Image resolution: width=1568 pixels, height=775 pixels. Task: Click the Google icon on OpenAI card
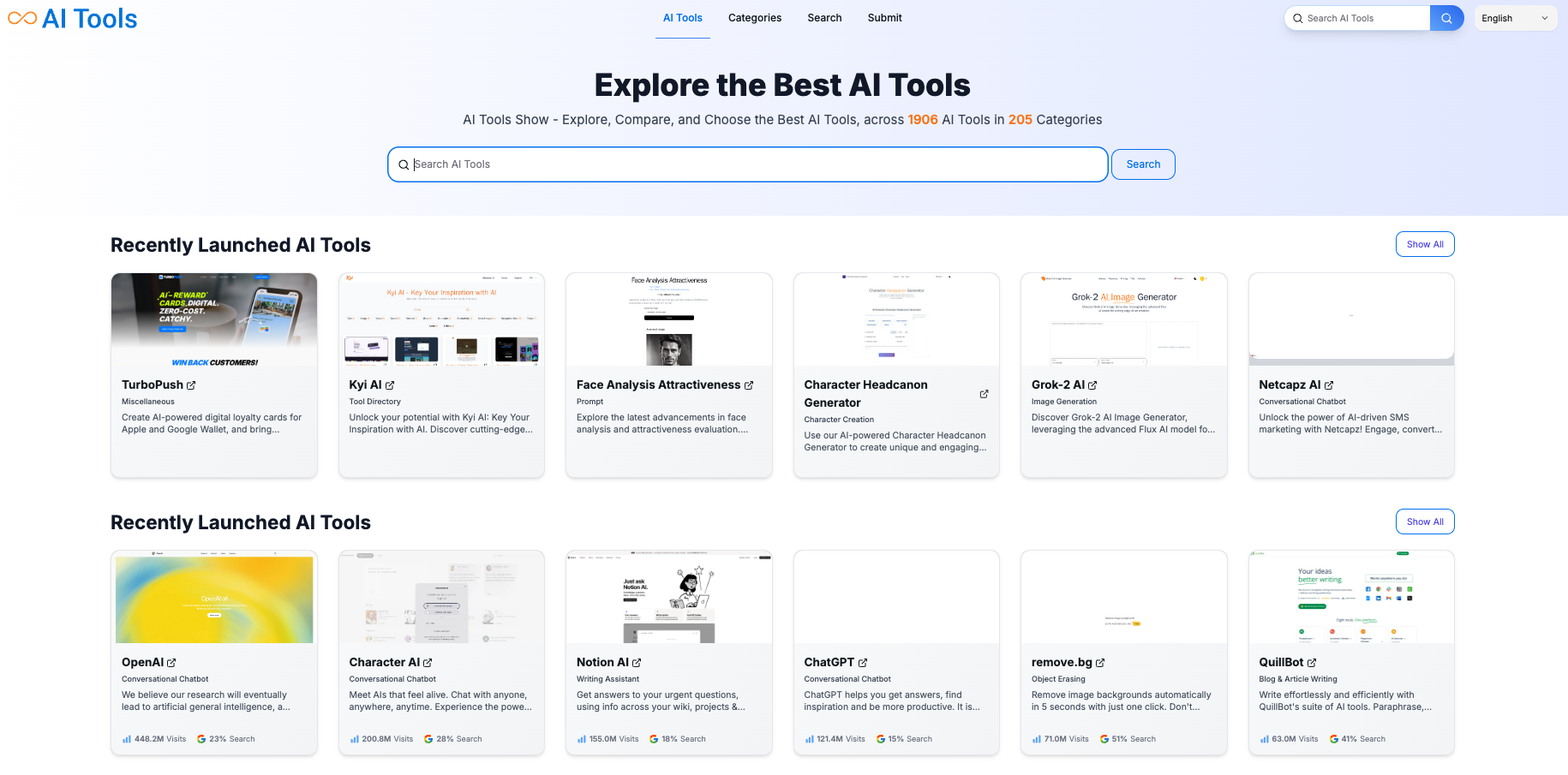tap(201, 739)
